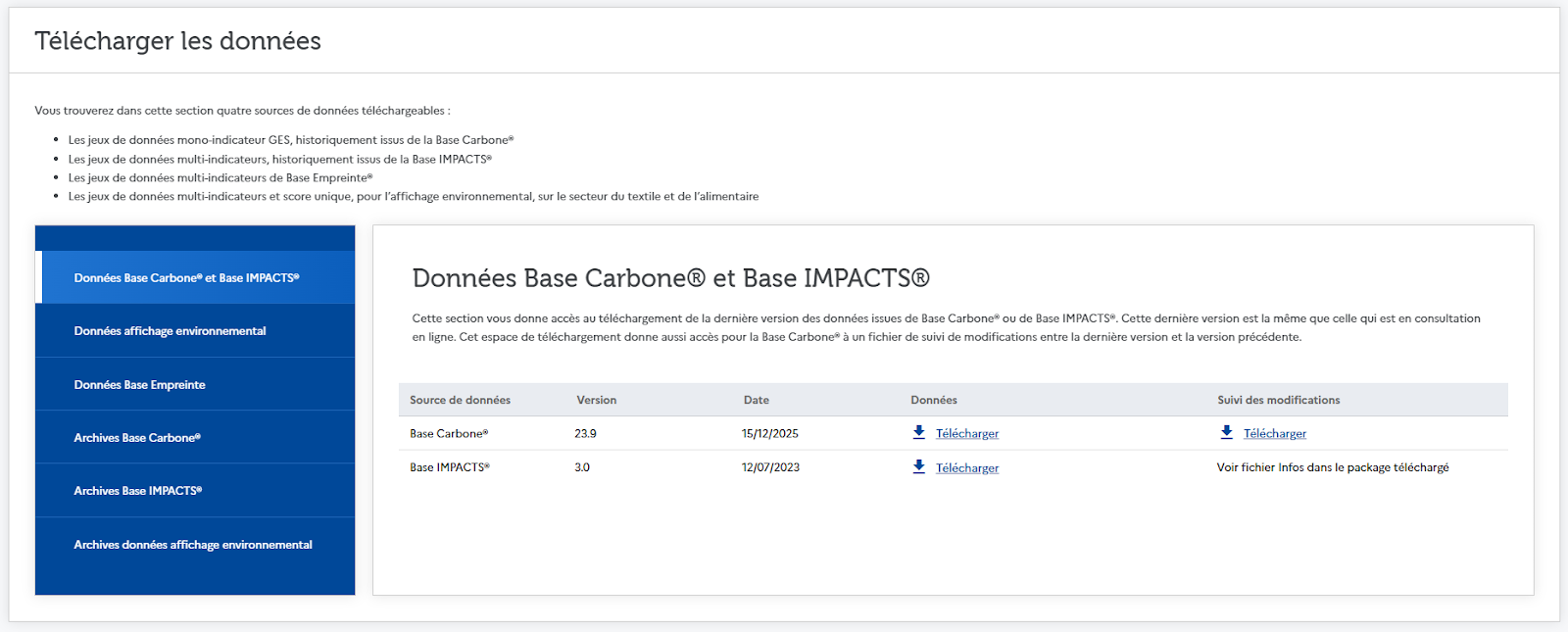Click the Date column header
Screen dimensions: 1568x632
click(x=757, y=400)
